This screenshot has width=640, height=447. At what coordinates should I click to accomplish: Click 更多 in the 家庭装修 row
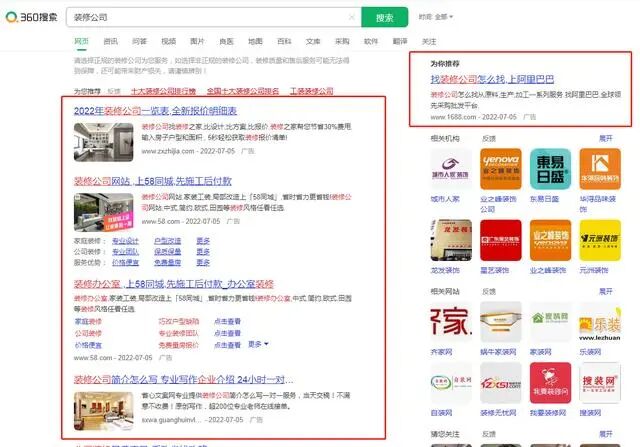(x=203, y=241)
